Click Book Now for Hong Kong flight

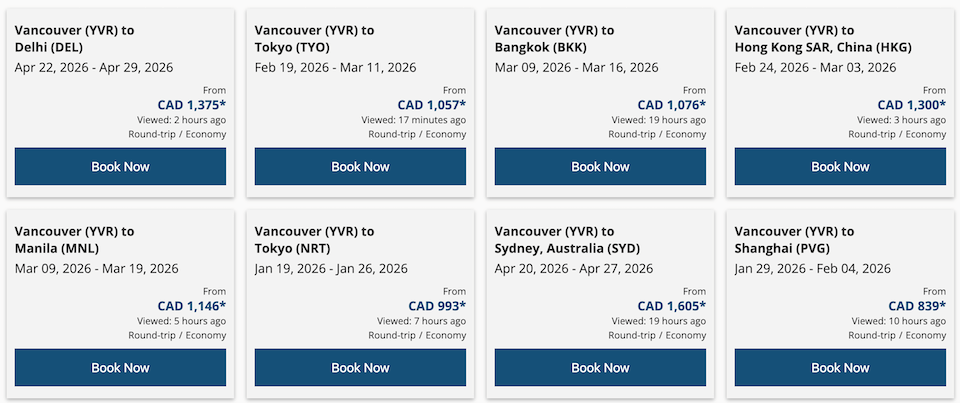click(x=840, y=167)
